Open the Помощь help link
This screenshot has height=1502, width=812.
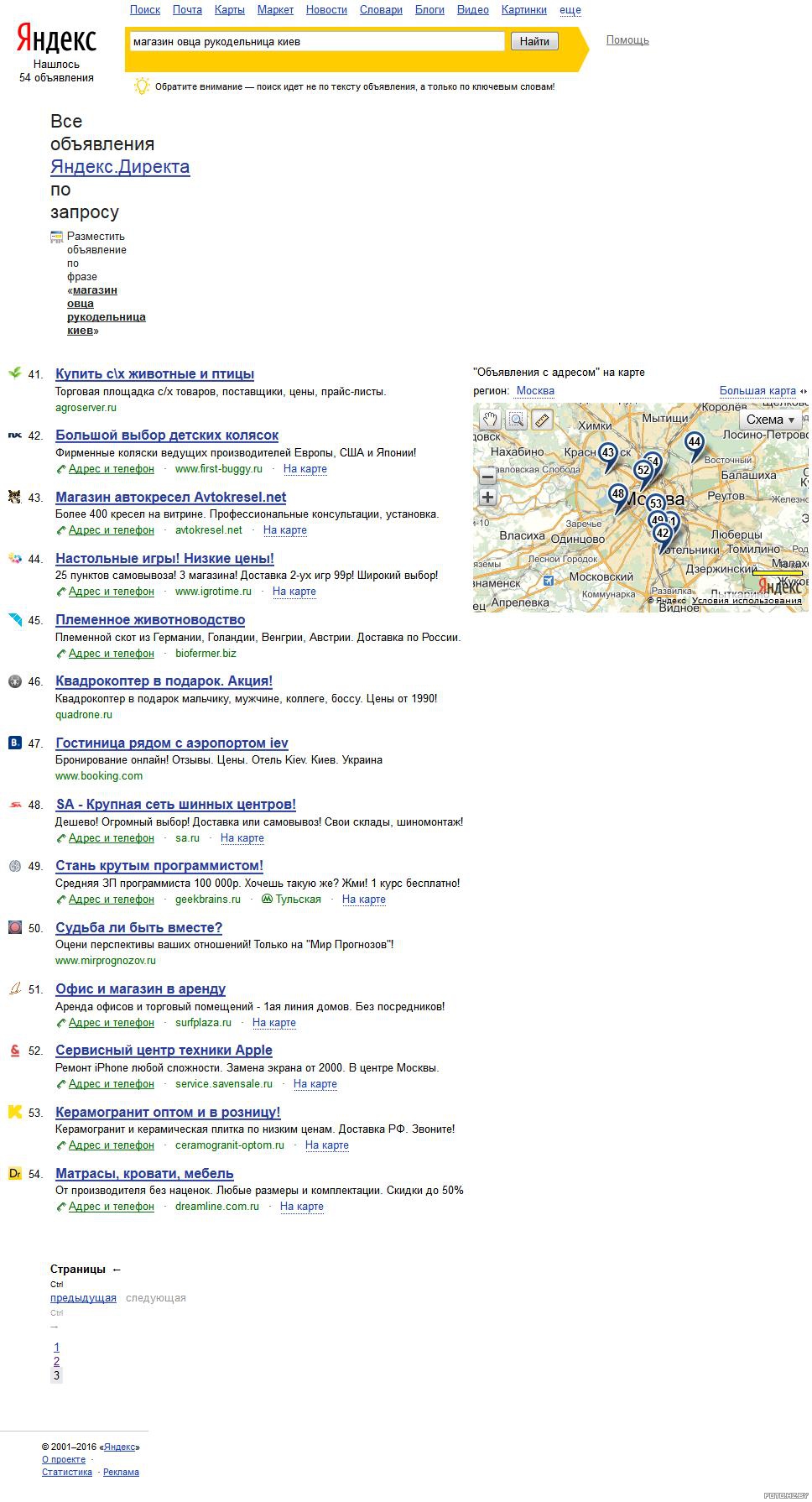[x=627, y=40]
